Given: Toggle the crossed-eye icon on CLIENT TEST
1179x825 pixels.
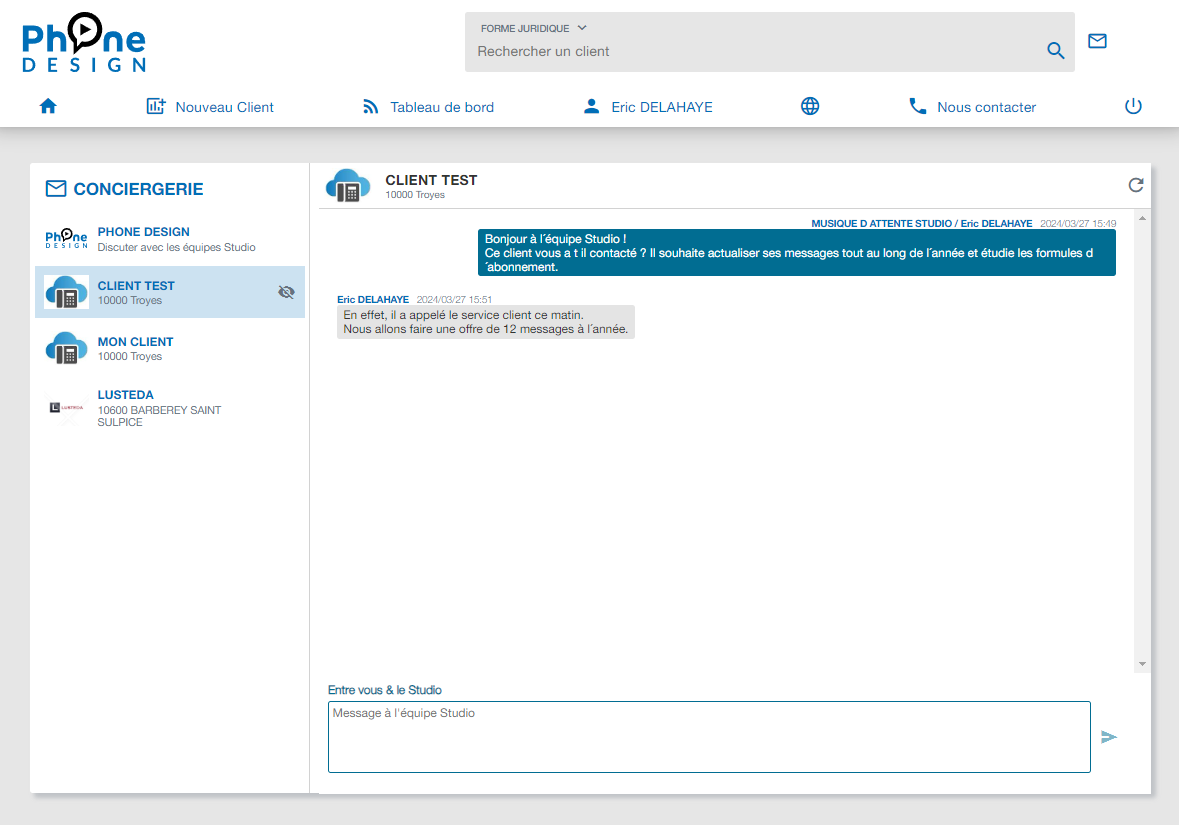Looking at the screenshot, I should point(287,292).
